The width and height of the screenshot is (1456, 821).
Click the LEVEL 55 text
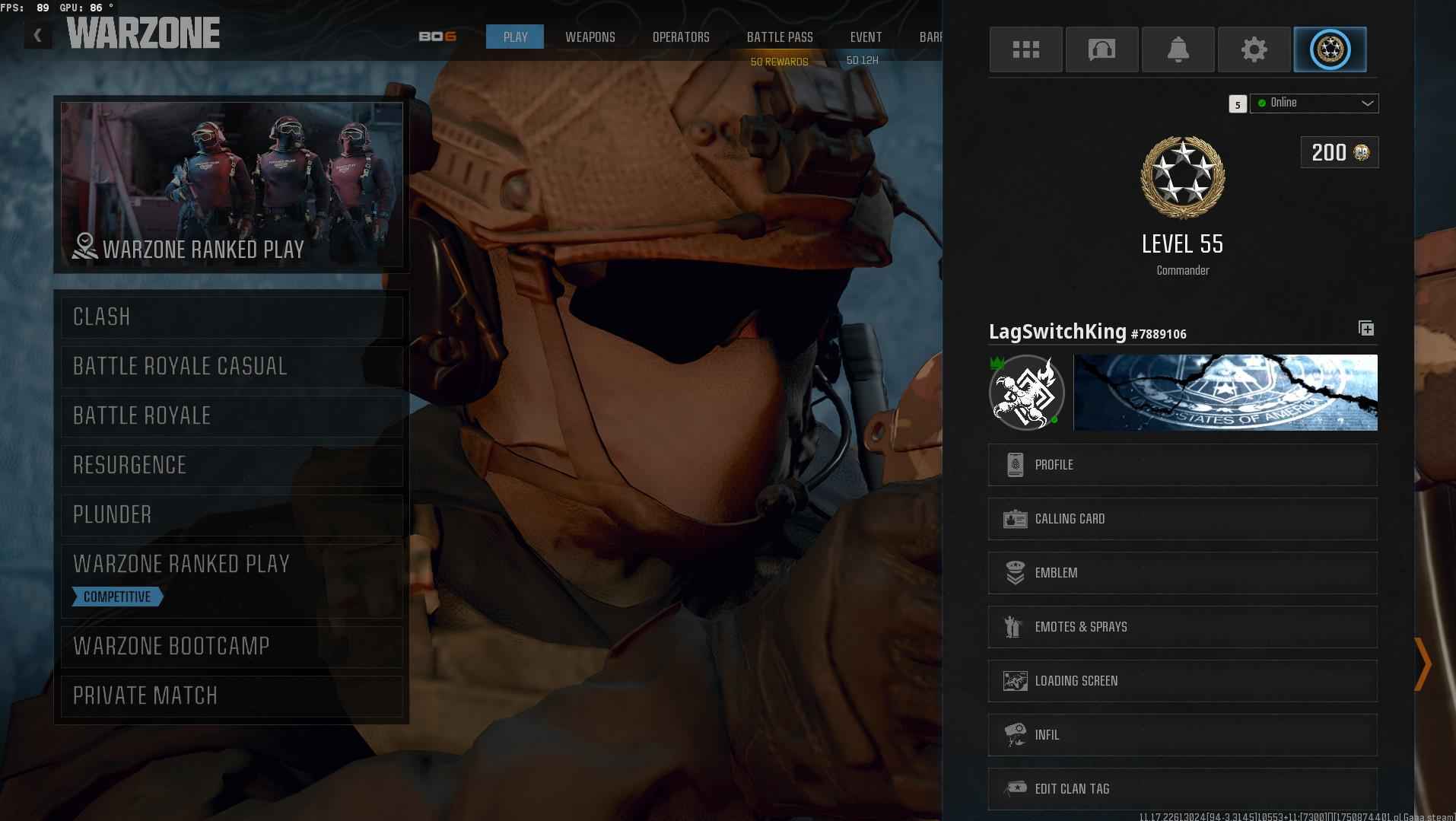pyautogui.click(x=1182, y=244)
